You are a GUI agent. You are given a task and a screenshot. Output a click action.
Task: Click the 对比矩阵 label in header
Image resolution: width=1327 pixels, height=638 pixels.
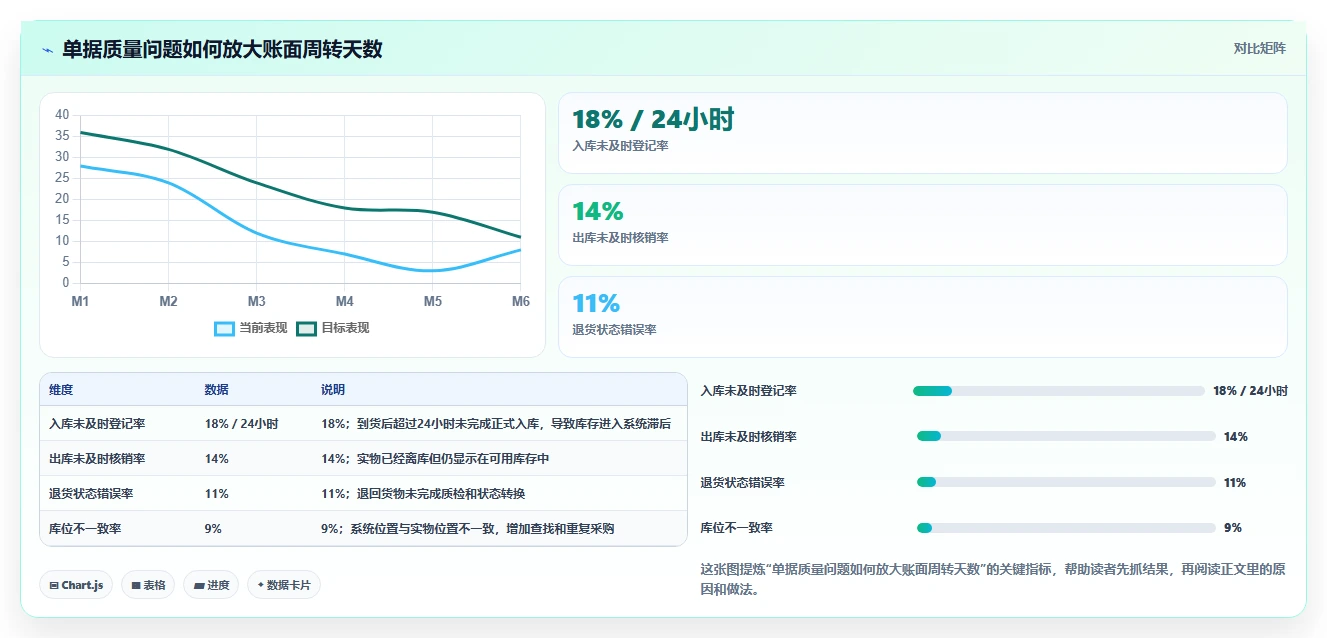1259,48
